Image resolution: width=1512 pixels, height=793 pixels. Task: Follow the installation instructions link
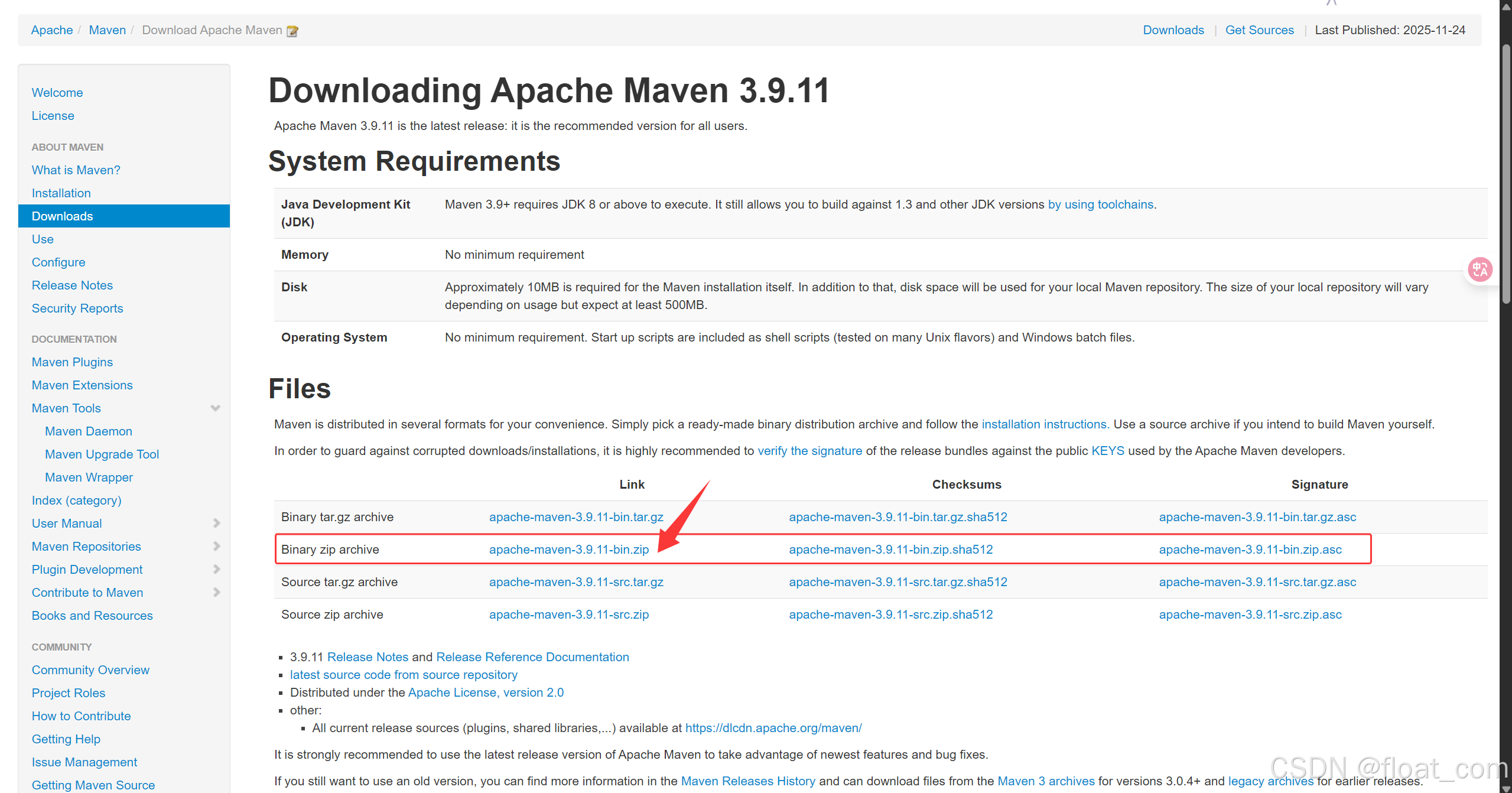click(x=1045, y=424)
